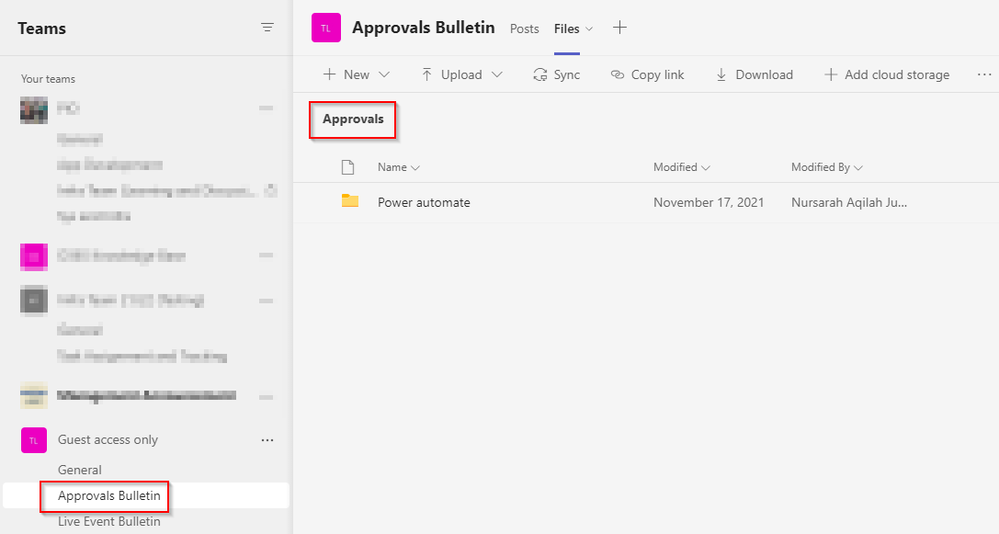Click the Copy link button label

point(658,75)
